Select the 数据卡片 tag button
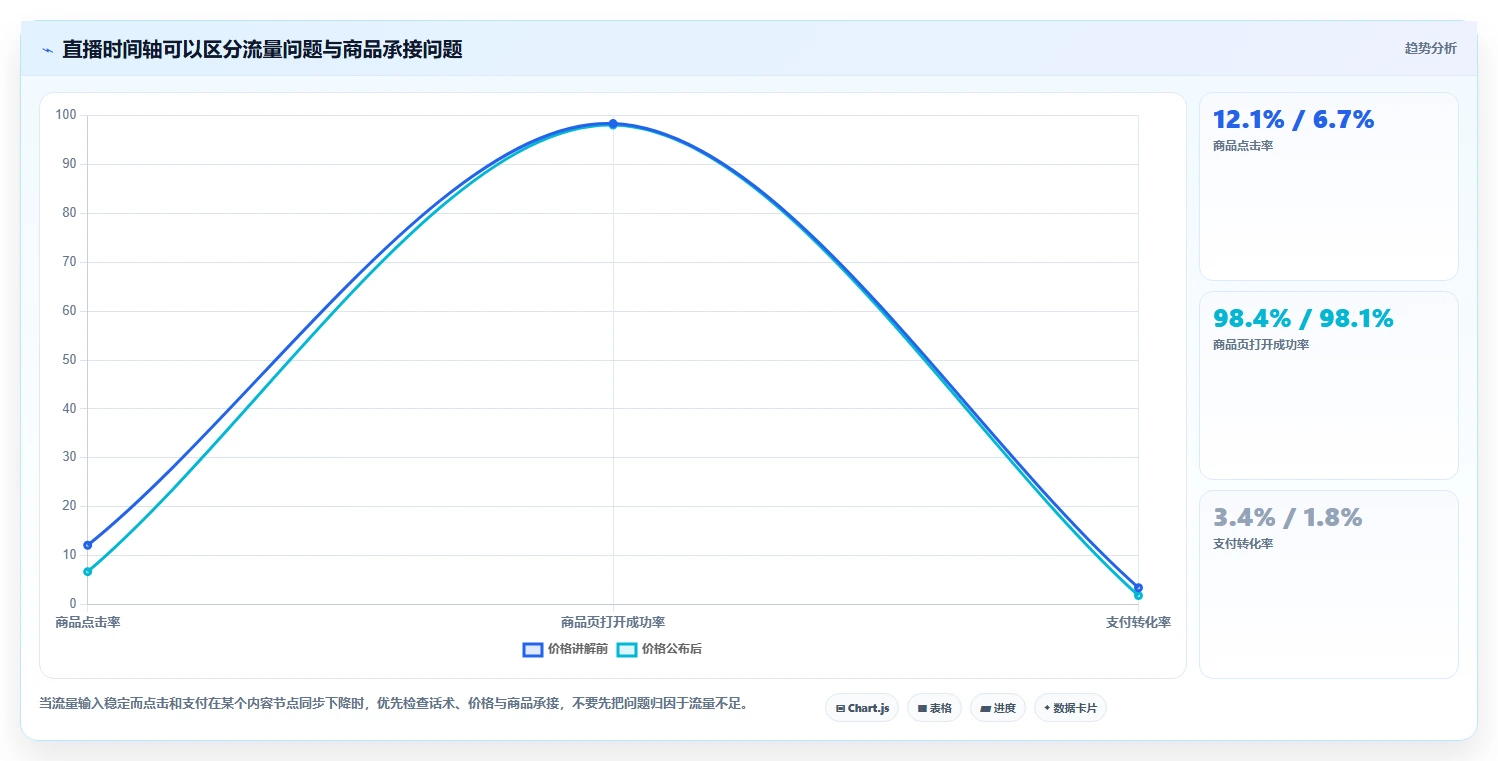This screenshot has height=761, width=1498. (x=1070, y=708)
